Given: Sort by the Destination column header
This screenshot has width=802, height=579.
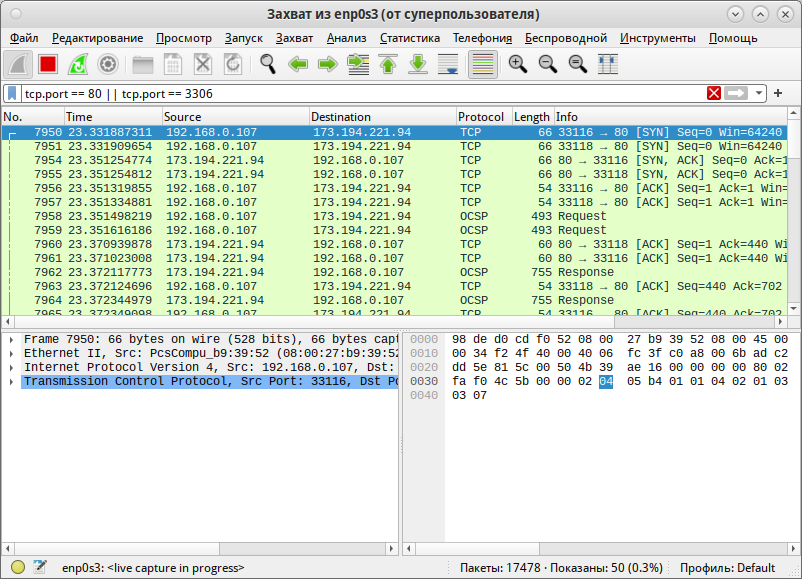Looking at the screenshot, I should [x=383, y=117].
